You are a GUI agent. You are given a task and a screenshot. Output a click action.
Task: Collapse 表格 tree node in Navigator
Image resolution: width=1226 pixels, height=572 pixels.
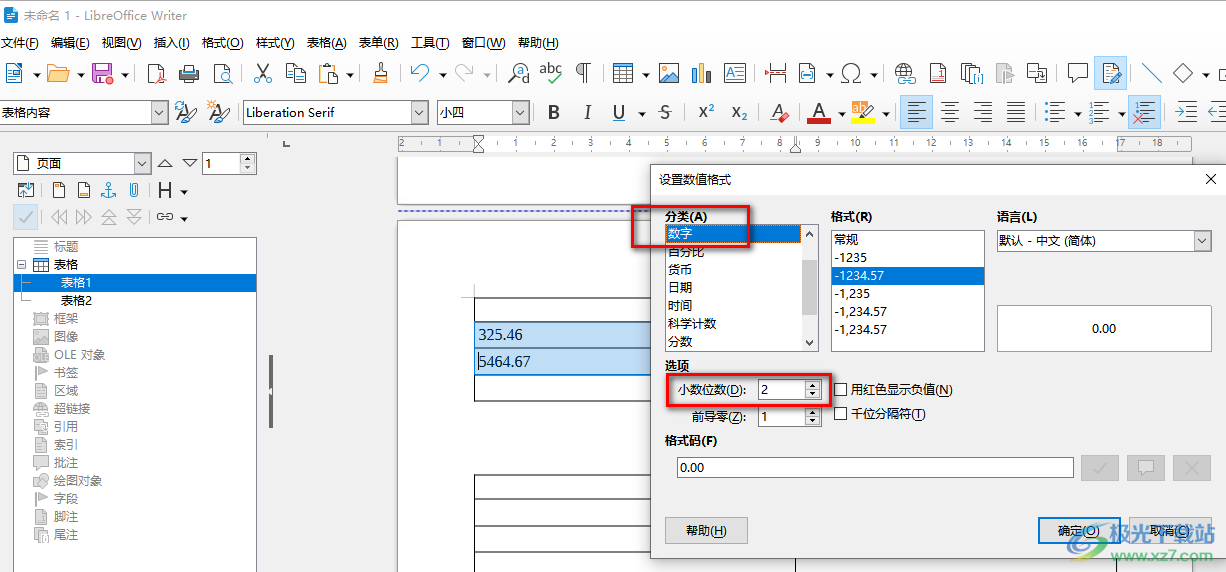[x=21, y=265]
